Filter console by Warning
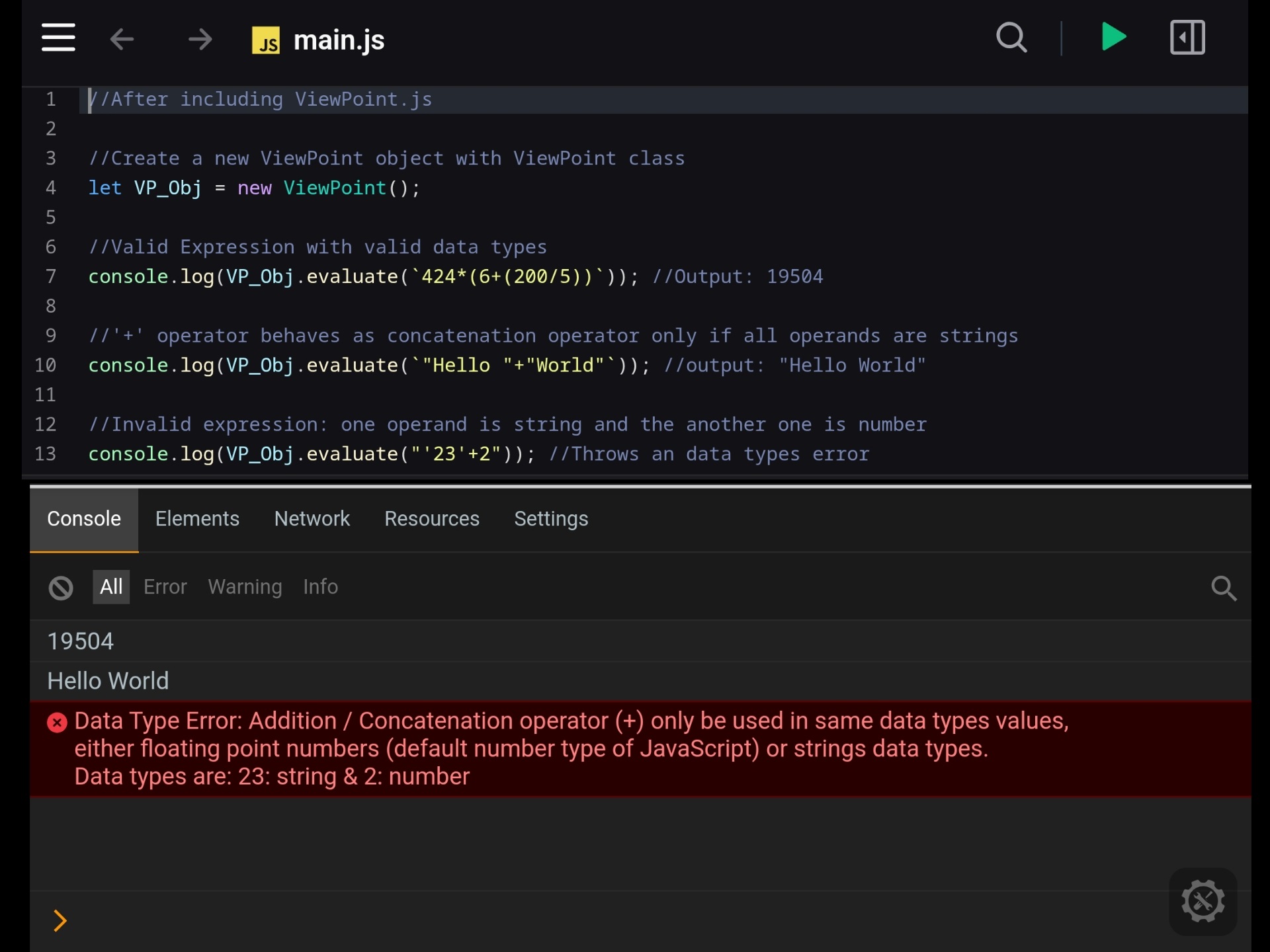This screenshot has height=952, width=1270. [x=245, y=587]
